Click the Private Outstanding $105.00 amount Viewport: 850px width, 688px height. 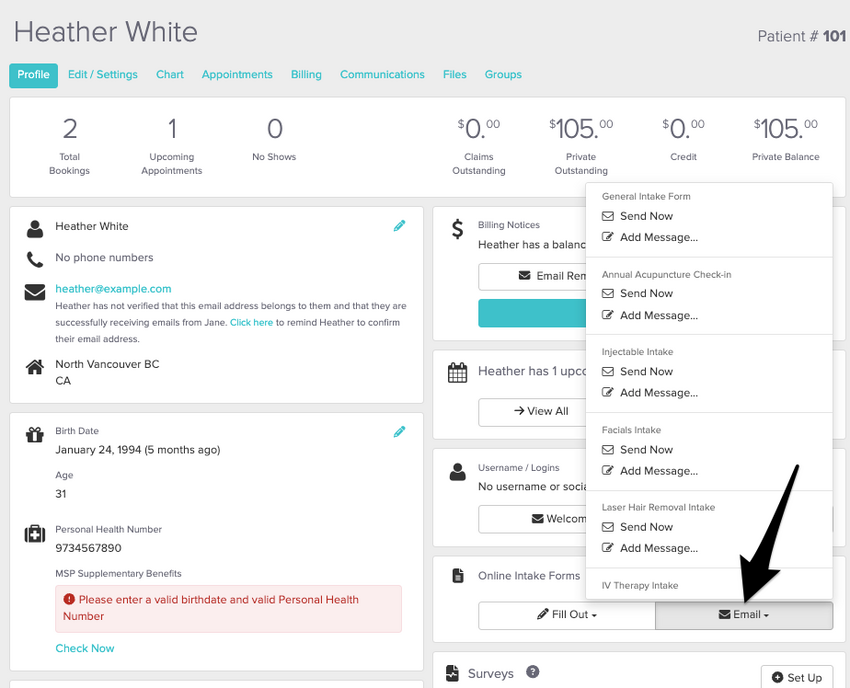pyautogui.click(x=581, y=129)
